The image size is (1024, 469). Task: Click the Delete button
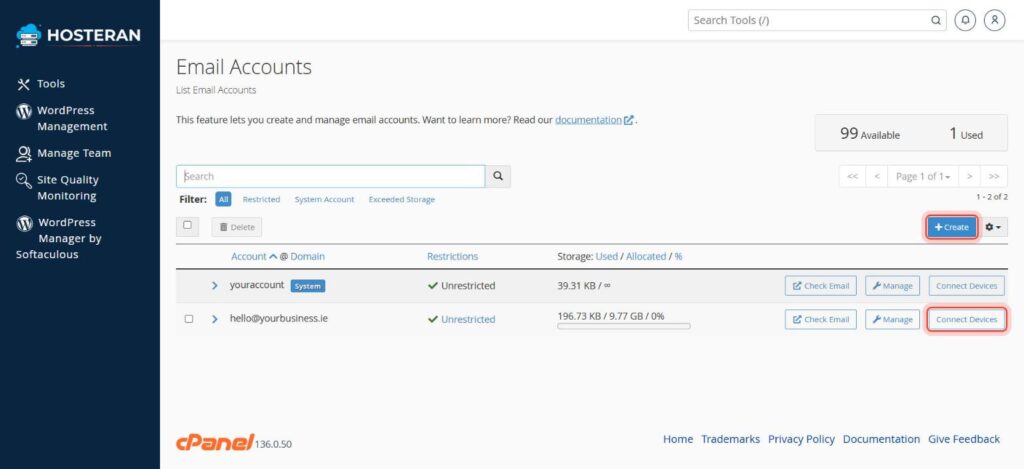[236, 227]
